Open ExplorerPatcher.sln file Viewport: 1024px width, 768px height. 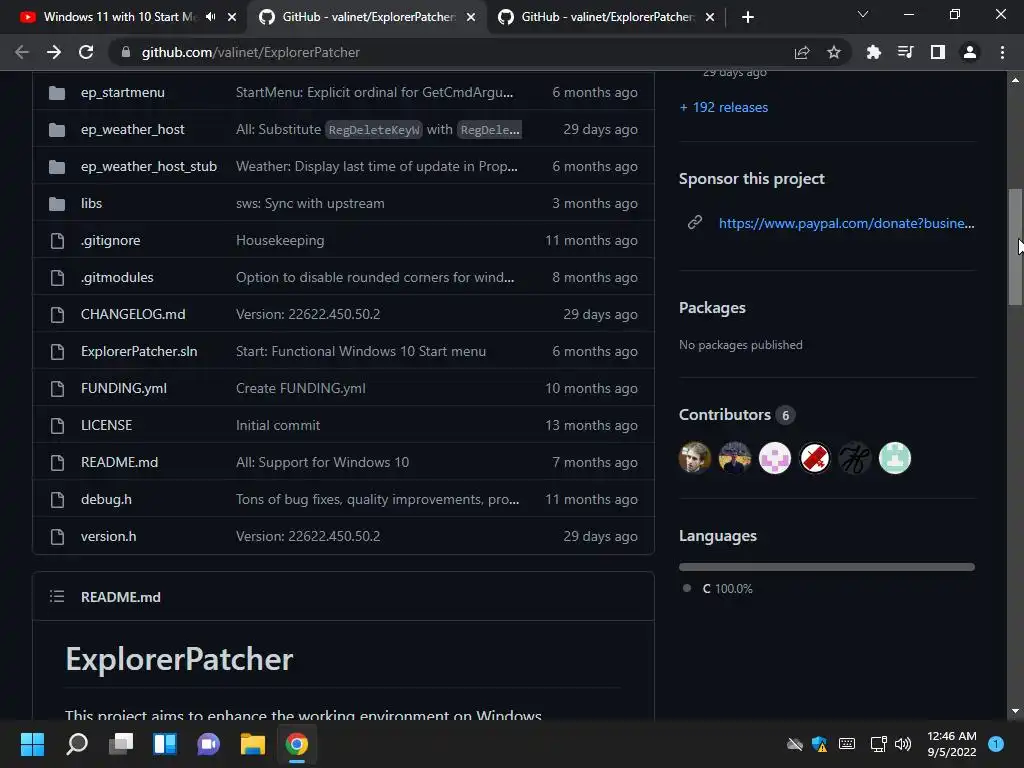coord(139,351)
